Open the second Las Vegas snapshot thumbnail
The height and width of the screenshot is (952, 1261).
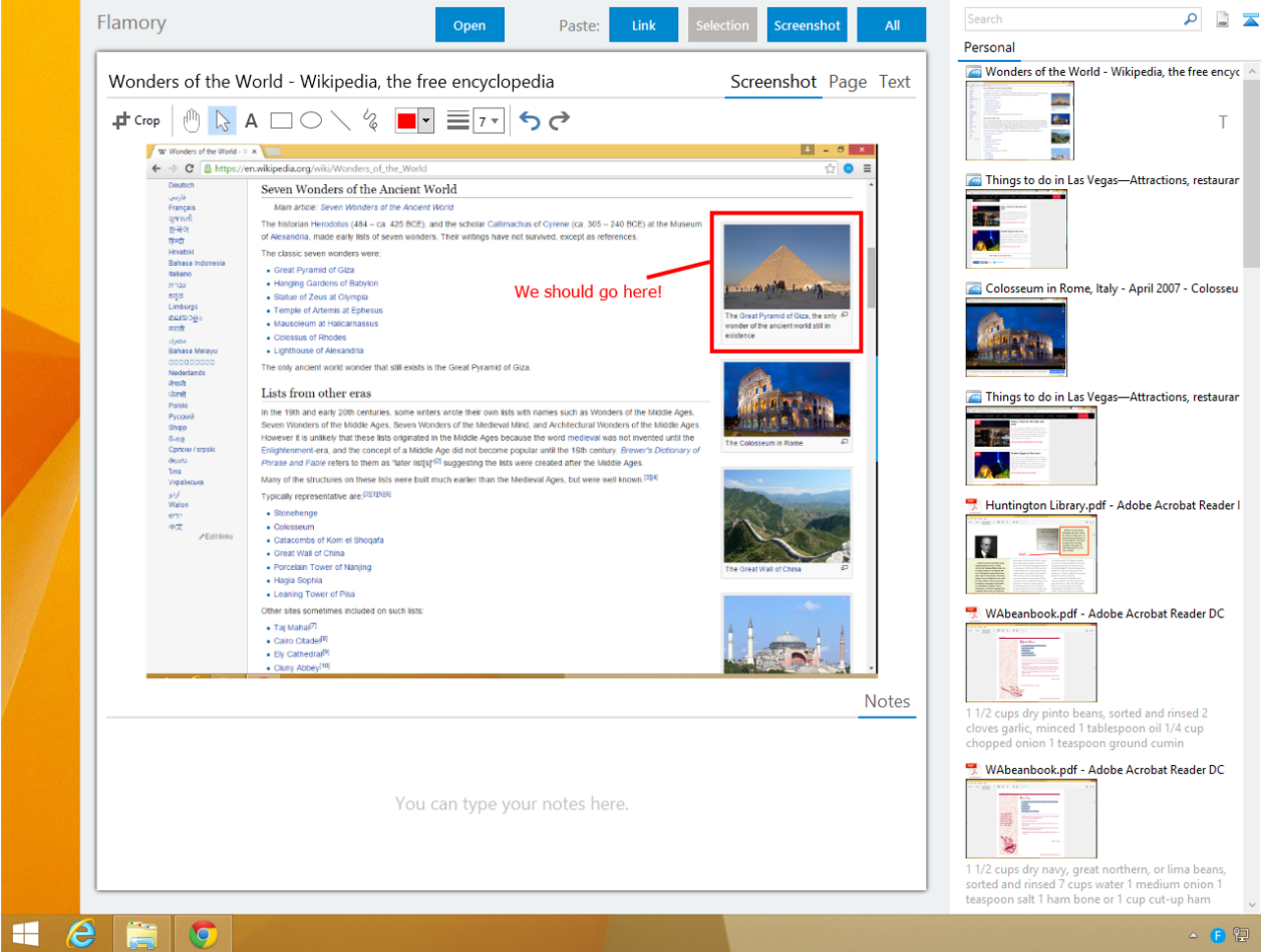pyautogui.click(x=1031, y=445)
